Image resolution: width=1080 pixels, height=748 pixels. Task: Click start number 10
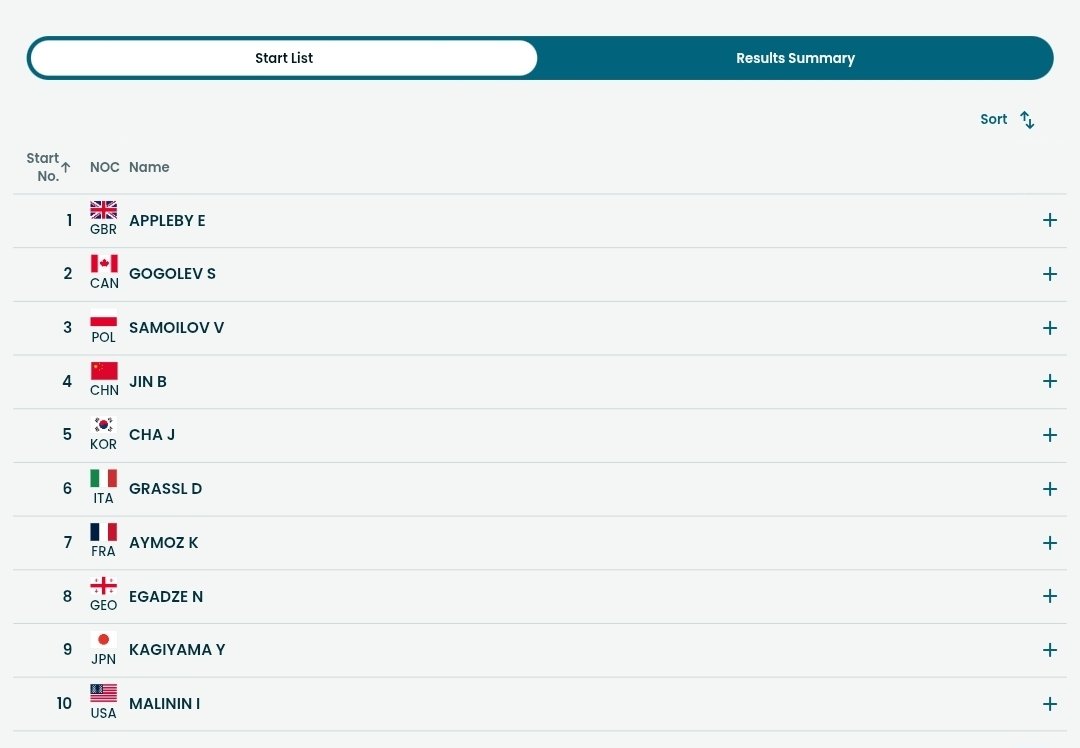64,703
